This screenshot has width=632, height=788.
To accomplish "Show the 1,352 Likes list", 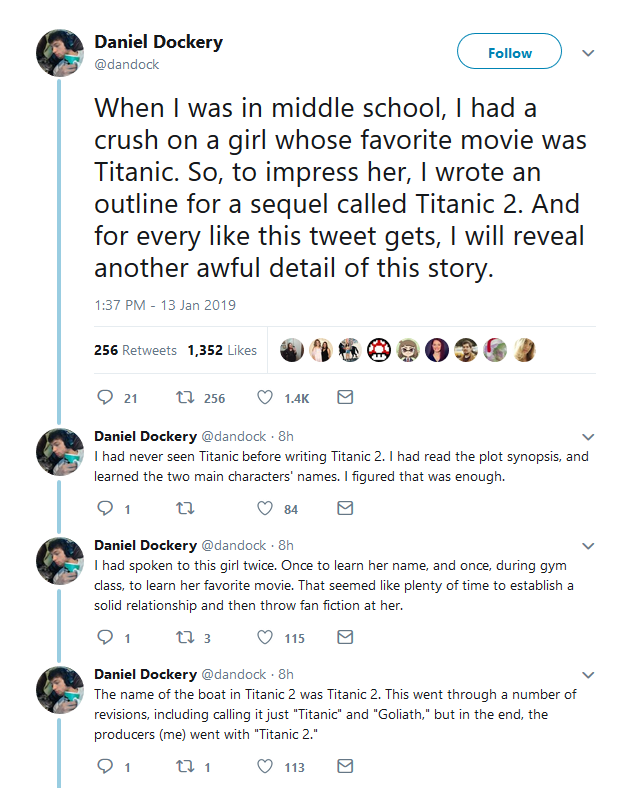I will [x=221, y=351].
